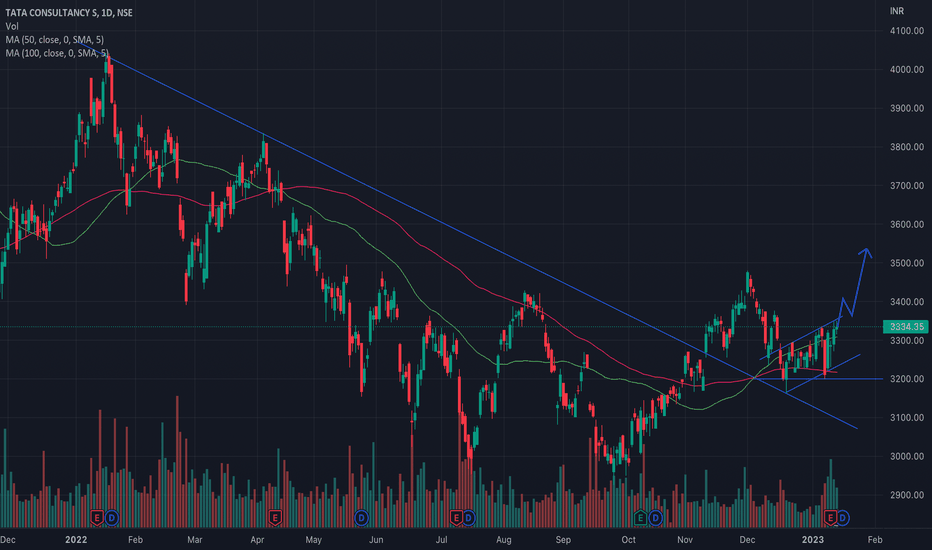Open the dividend D marker in January 2023

[842, 518]
